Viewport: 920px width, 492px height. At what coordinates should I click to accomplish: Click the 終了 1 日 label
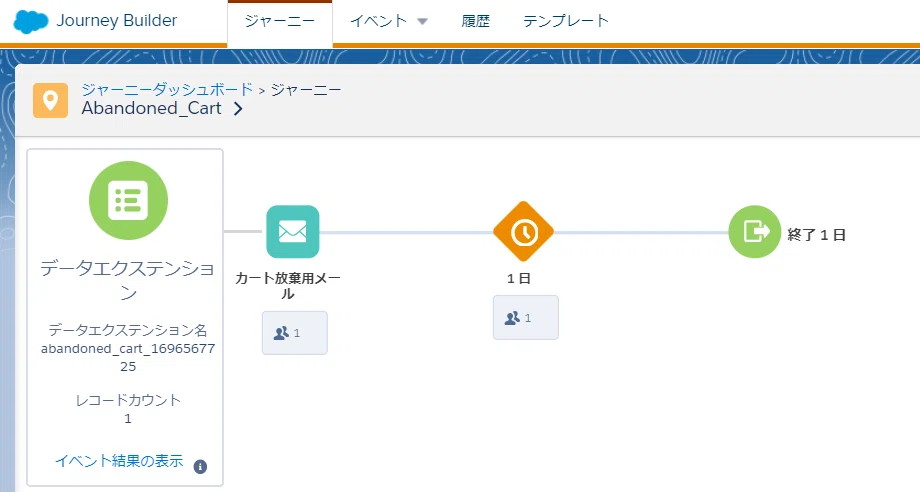pos(816,235)
